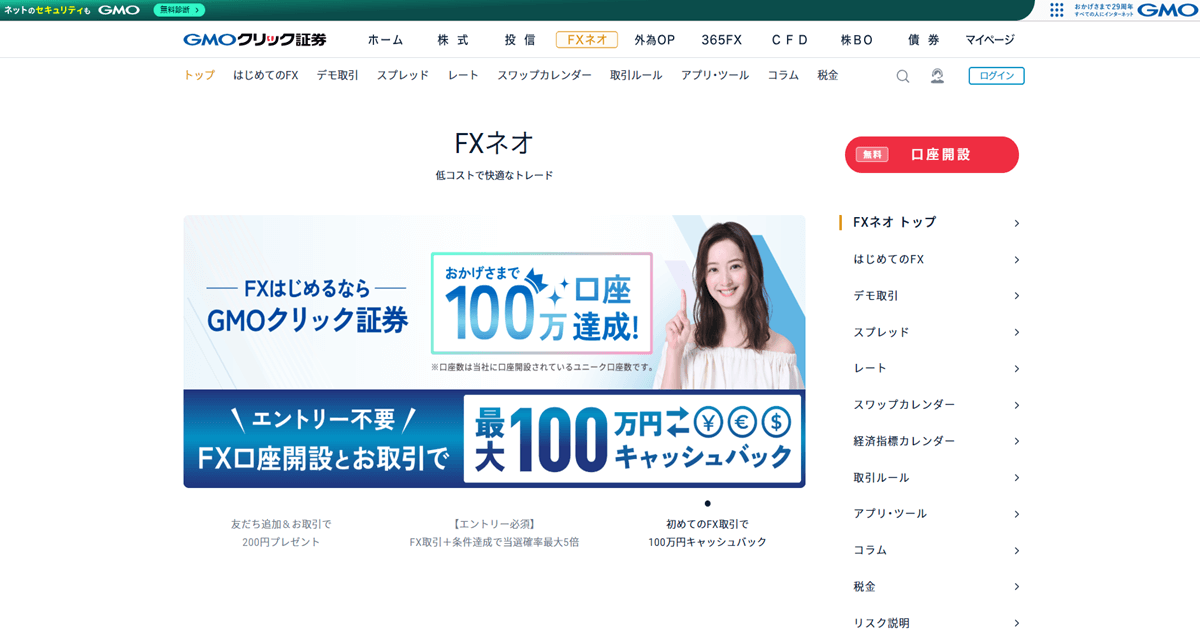Screen dimensions: 1200x630
Task: Select the 初めてのFX取引で100万円キャッシュバック slide
Action: pyautogui.click(x=707, y=533)
